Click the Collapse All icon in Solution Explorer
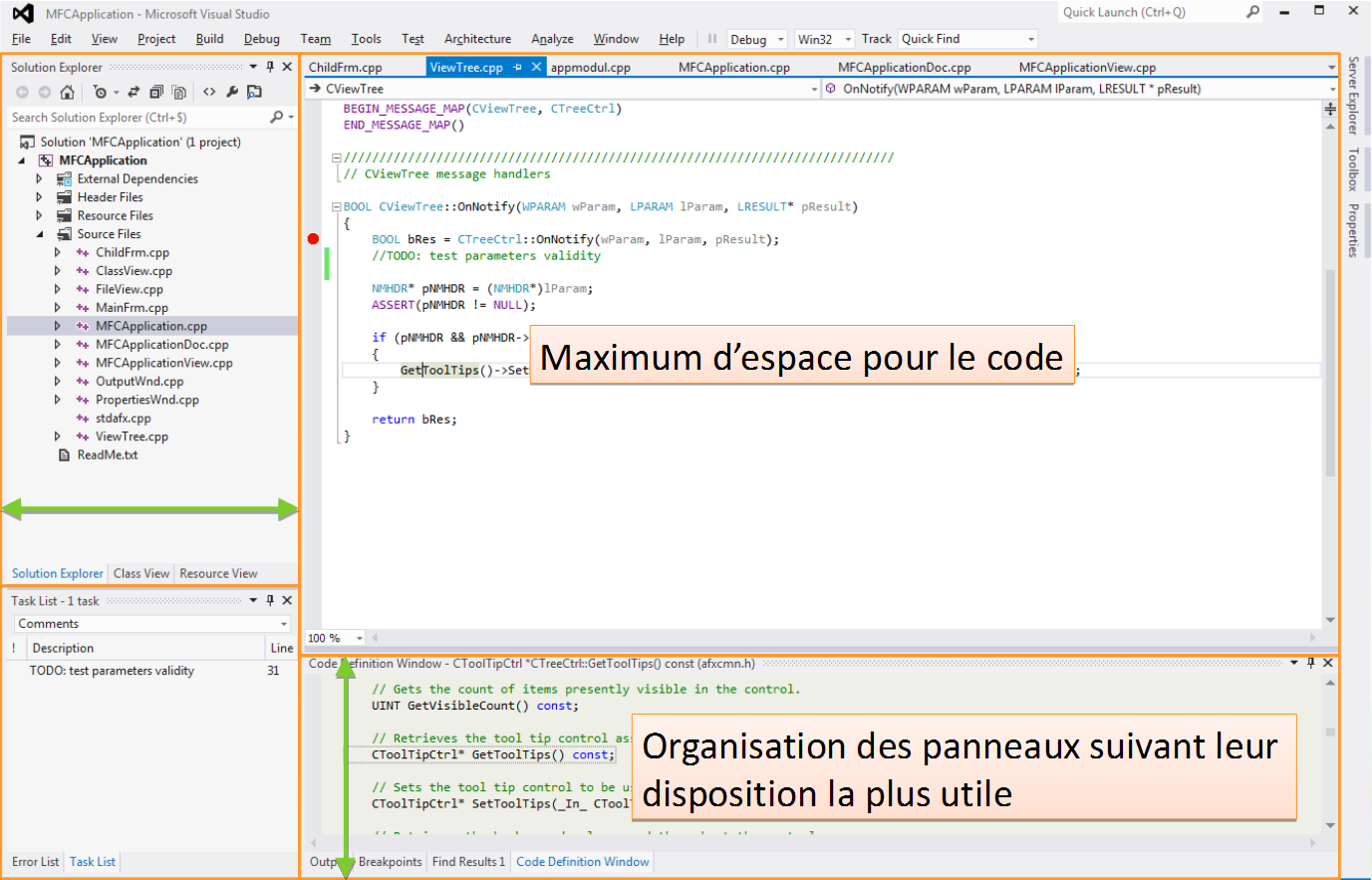Image resolution: width=1372 pixels, height=880 pixels. pos(156,92)
